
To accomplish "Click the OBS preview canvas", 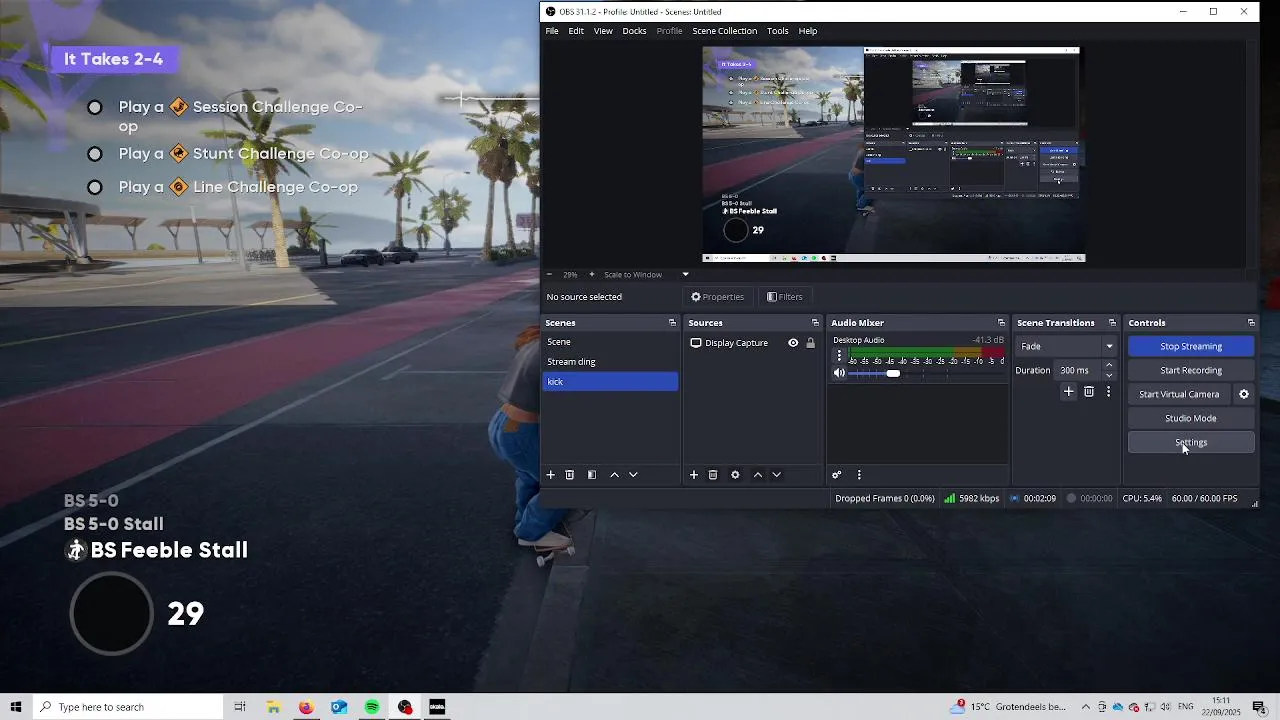I will (893, 155).
